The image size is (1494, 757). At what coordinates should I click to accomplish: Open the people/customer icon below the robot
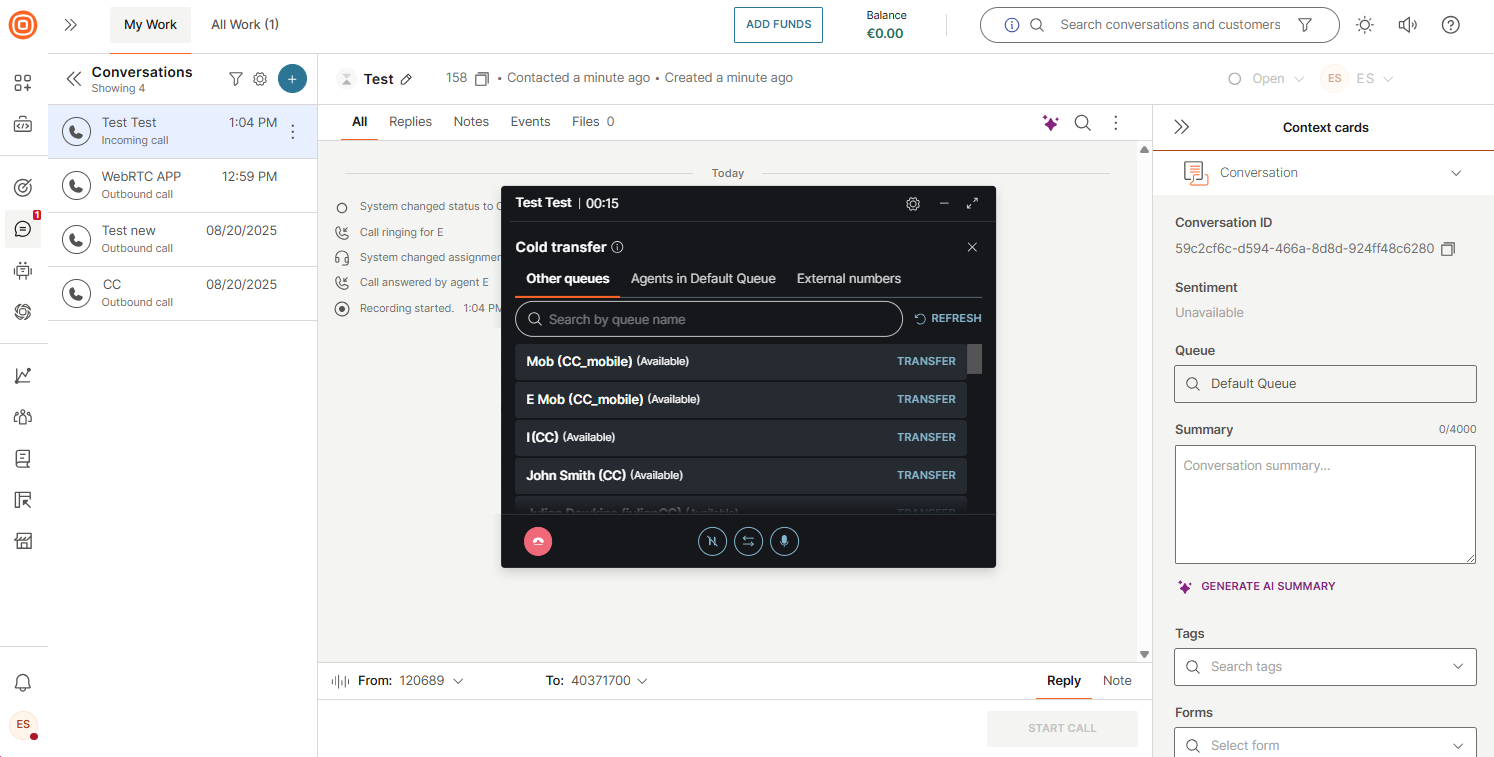coord(23,312)
